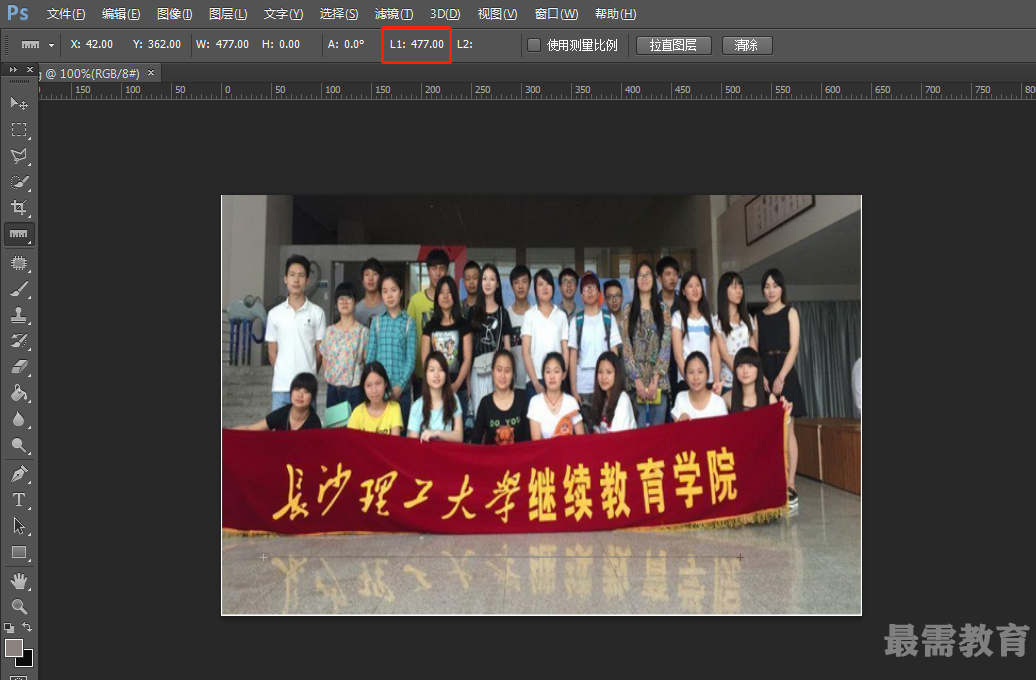Open the 图像(I) menu
The width and height of the screenshot is (1036, 680).
174,14
